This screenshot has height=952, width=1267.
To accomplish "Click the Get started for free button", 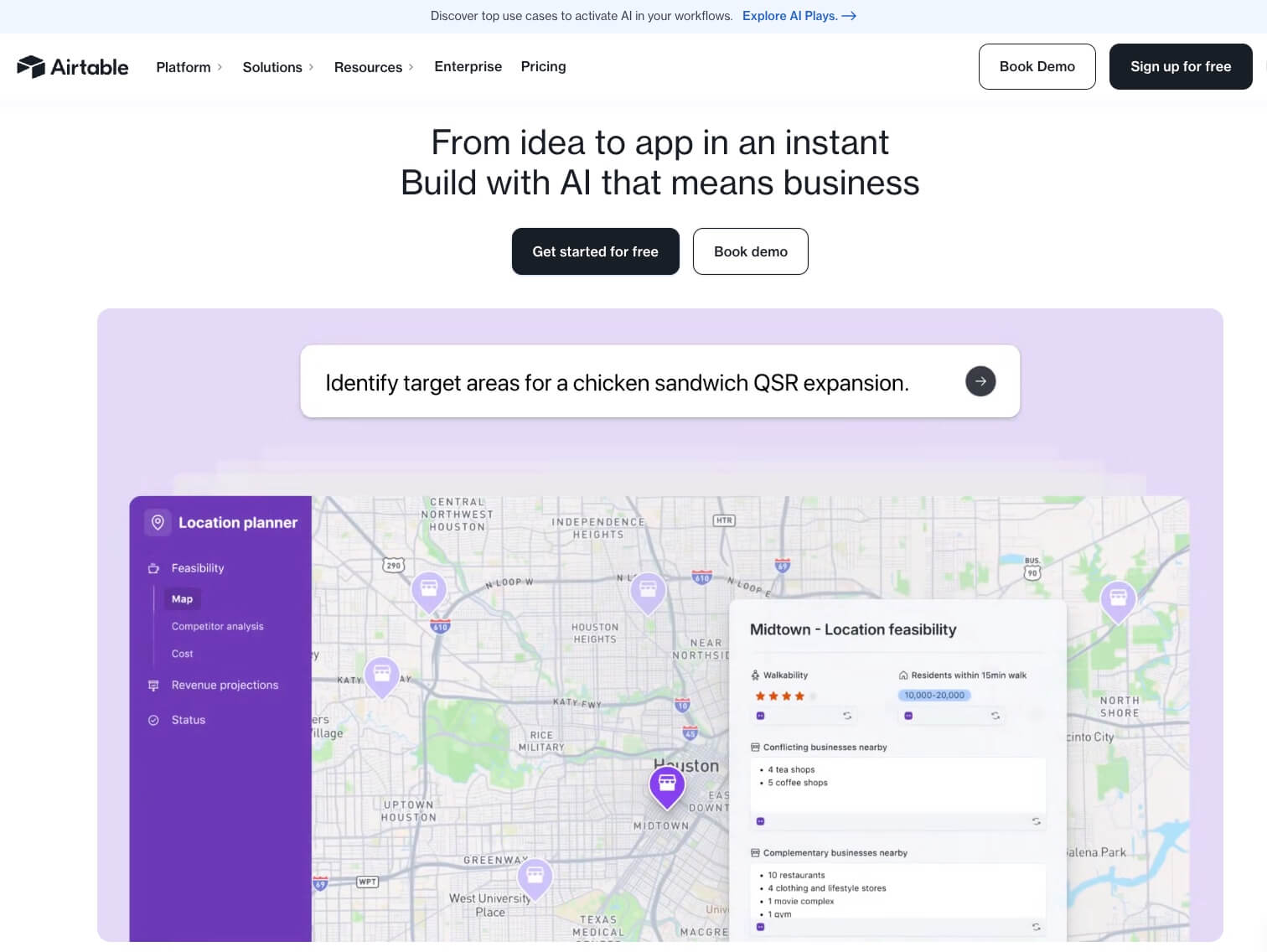I will [x=595, y=251].
